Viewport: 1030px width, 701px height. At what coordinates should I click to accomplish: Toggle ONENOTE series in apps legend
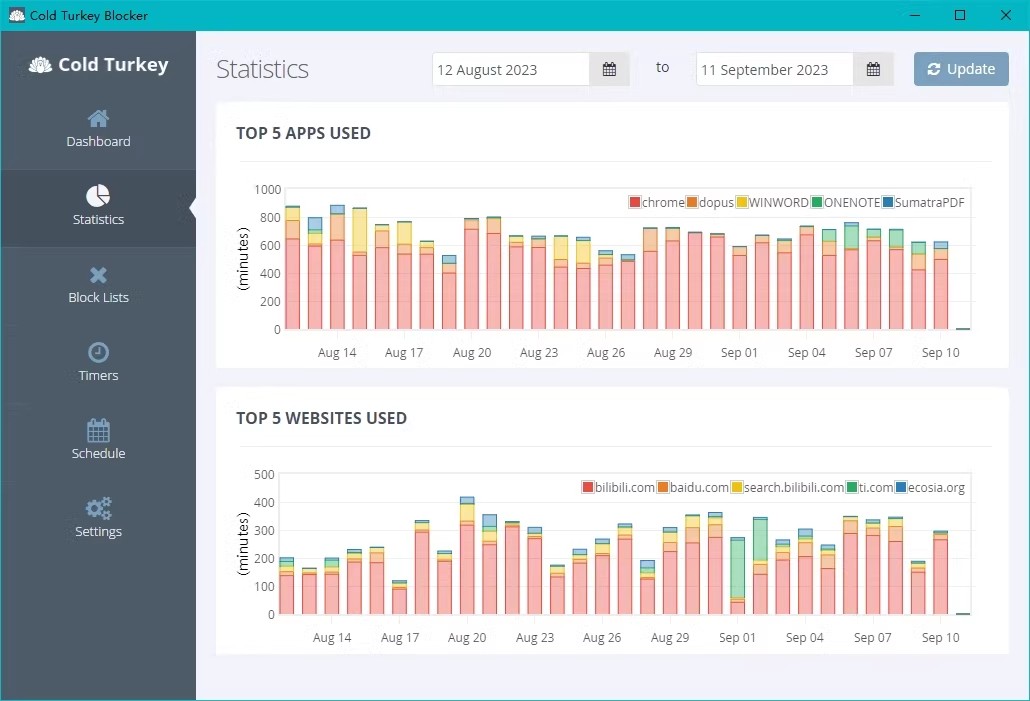[845, 202]
